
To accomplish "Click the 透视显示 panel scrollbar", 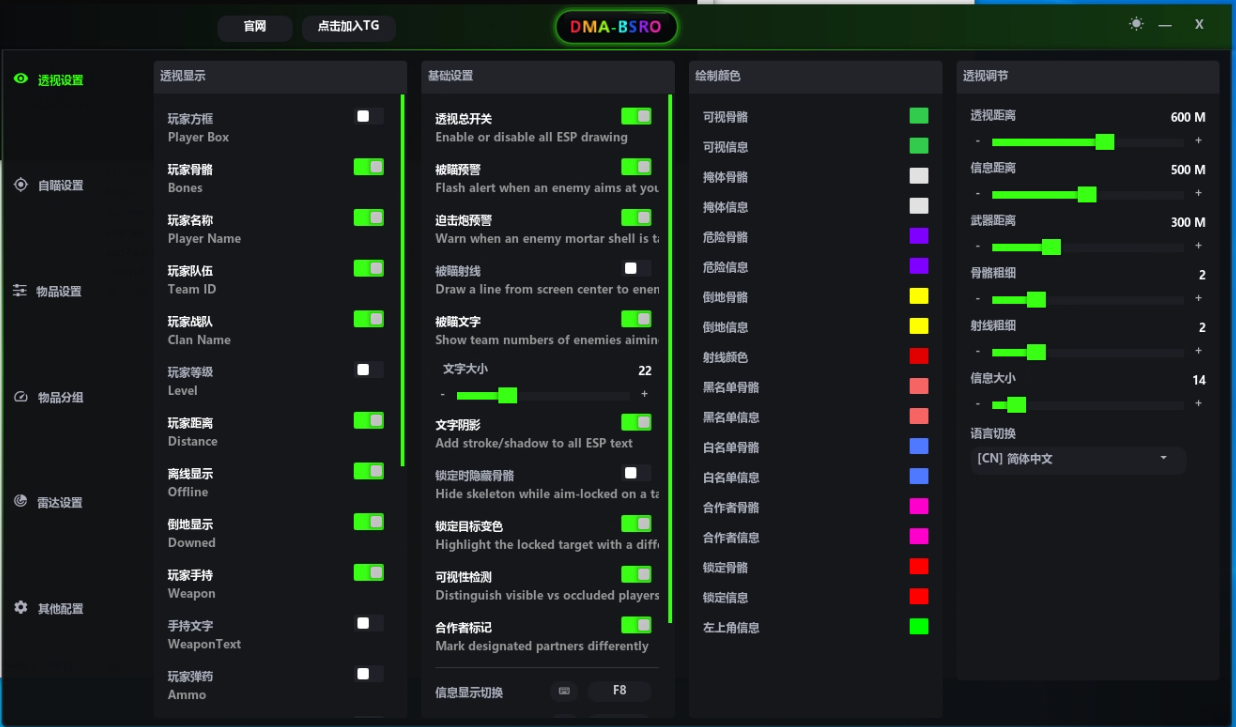I will (x=403, y=280).
